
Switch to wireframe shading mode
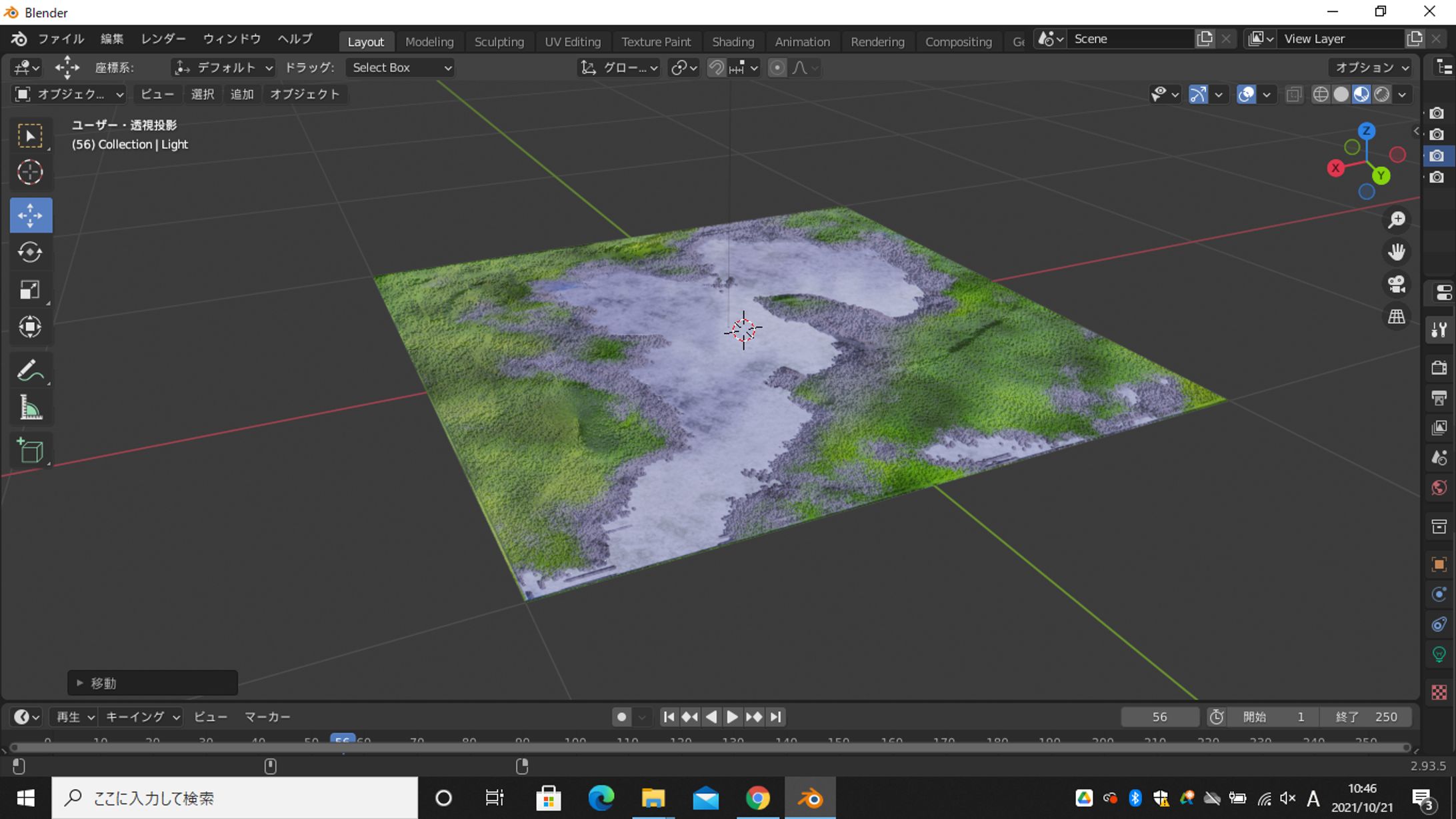click(x=1321, y=94)
